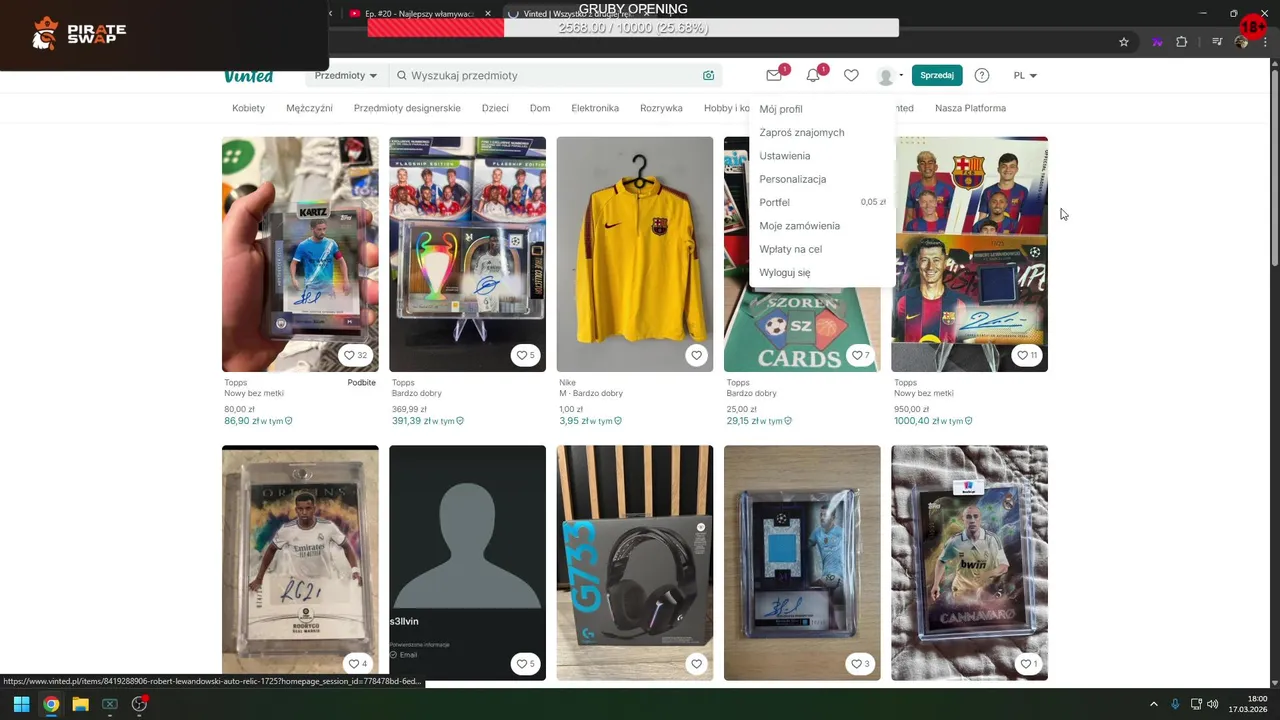1280x720 pixels.
Task: Click Chrome icon in taskbar
Action: 51,704
